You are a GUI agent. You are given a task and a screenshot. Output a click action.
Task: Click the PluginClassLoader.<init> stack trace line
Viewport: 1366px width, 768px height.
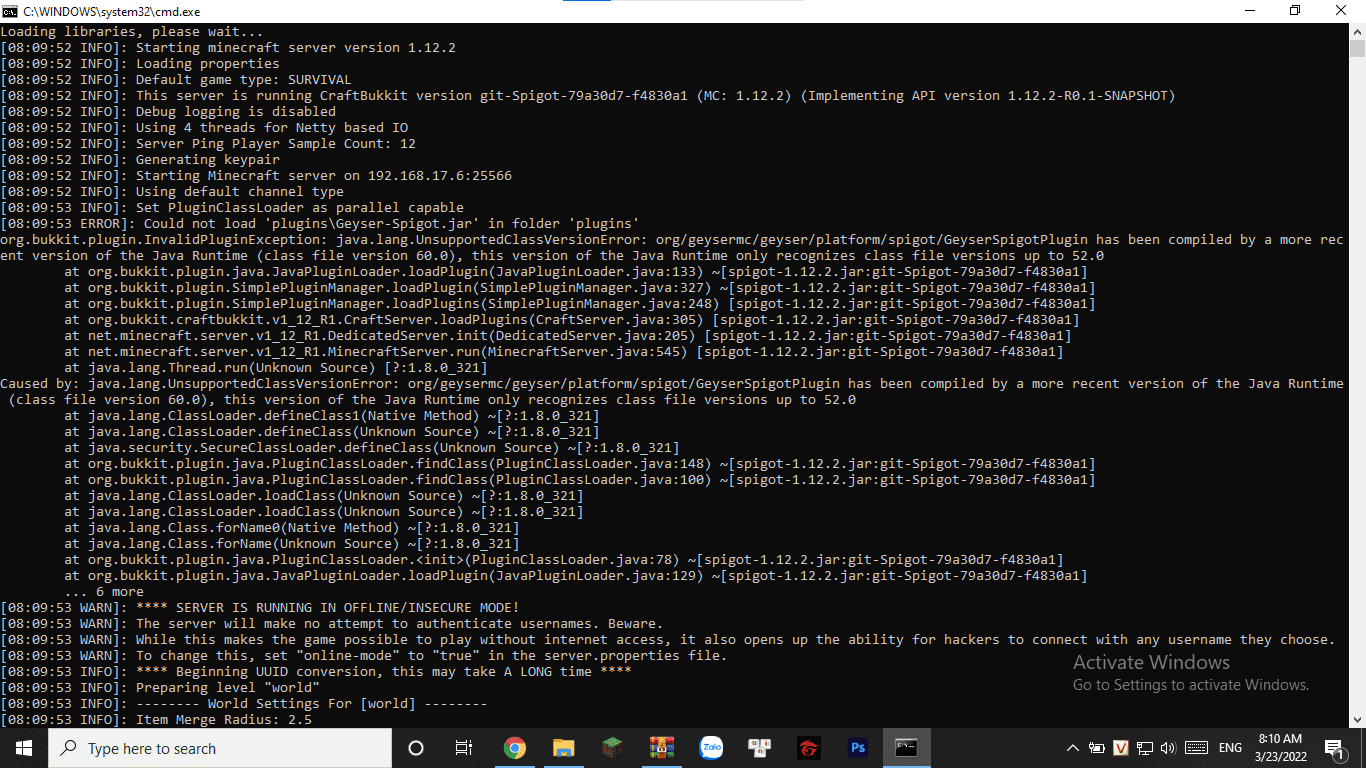[564, 560]
